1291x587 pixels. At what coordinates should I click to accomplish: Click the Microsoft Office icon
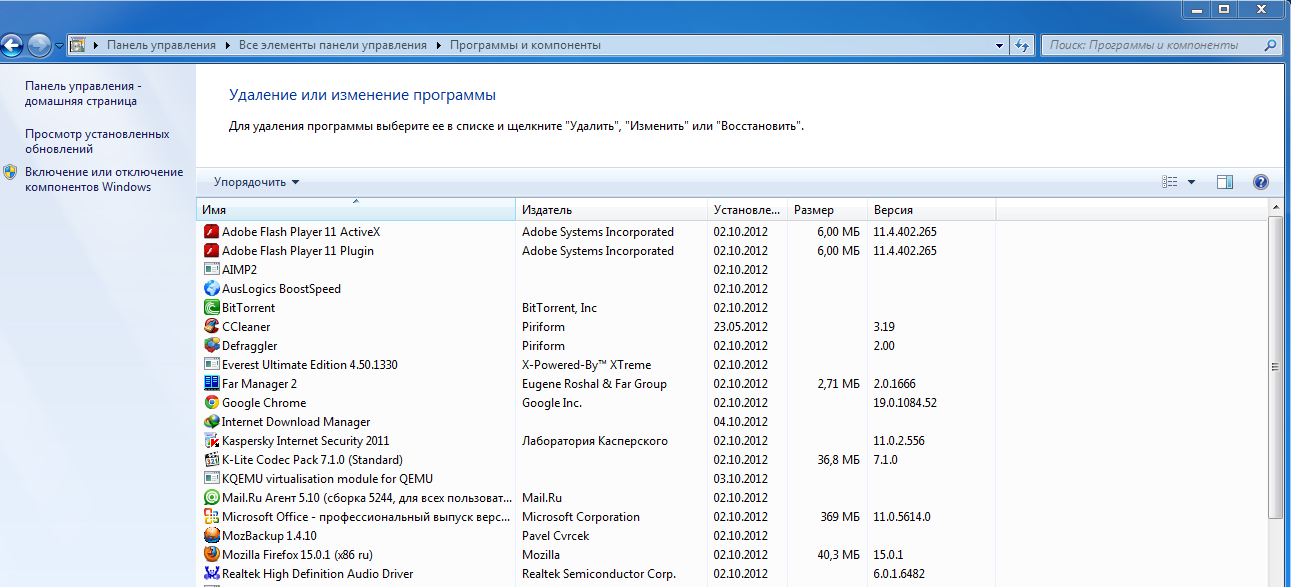click(211, 517)
